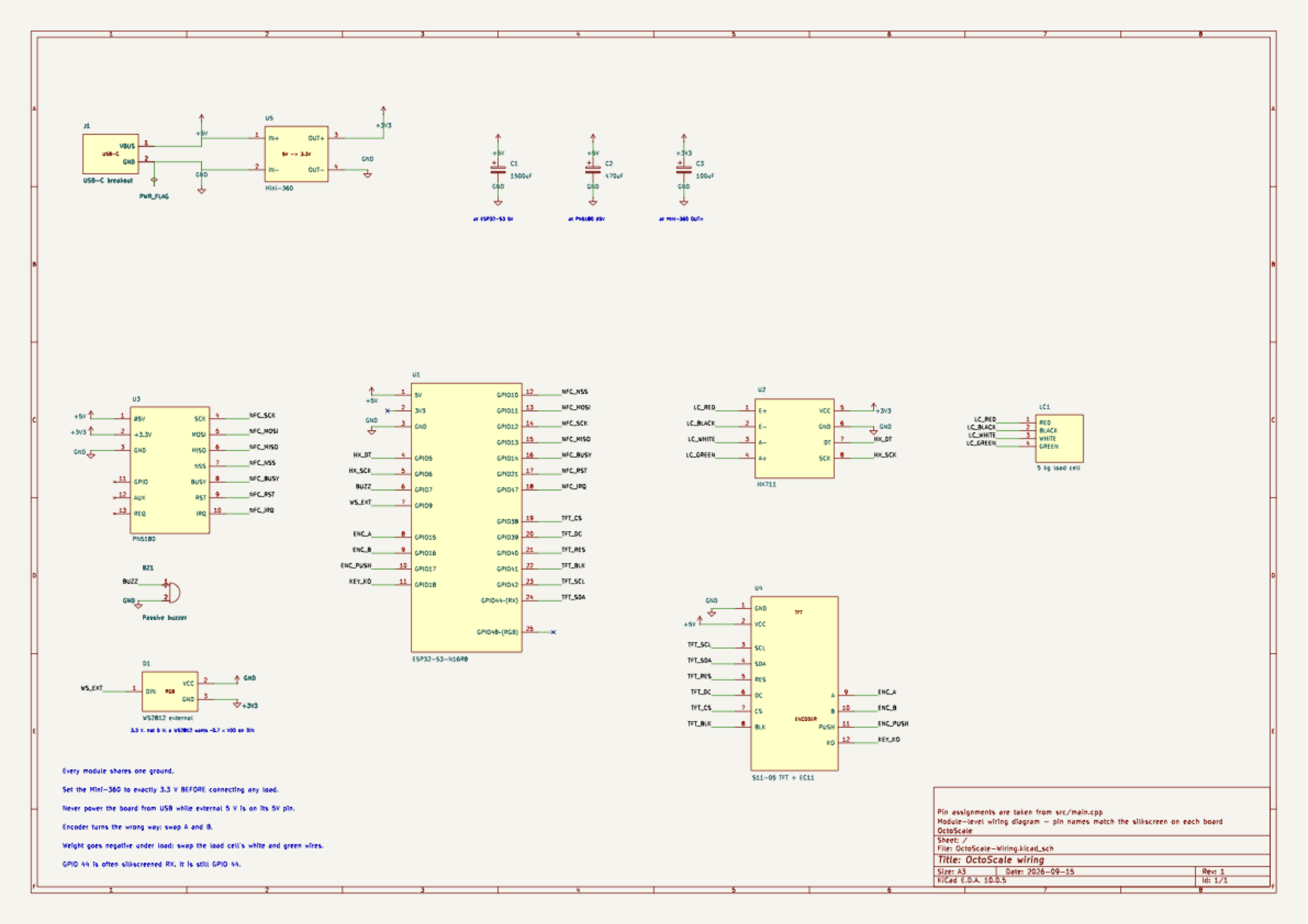This screenshot has width=1308, height=924.
Task: Click the no-connect marker on U1 3V3 pin
Action: [387, 410]
